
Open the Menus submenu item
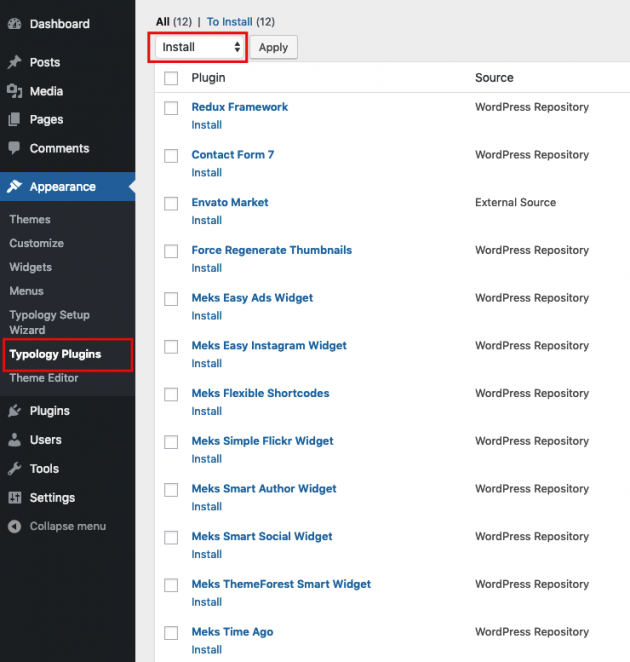pyautogui.click(x=26, y=291)
